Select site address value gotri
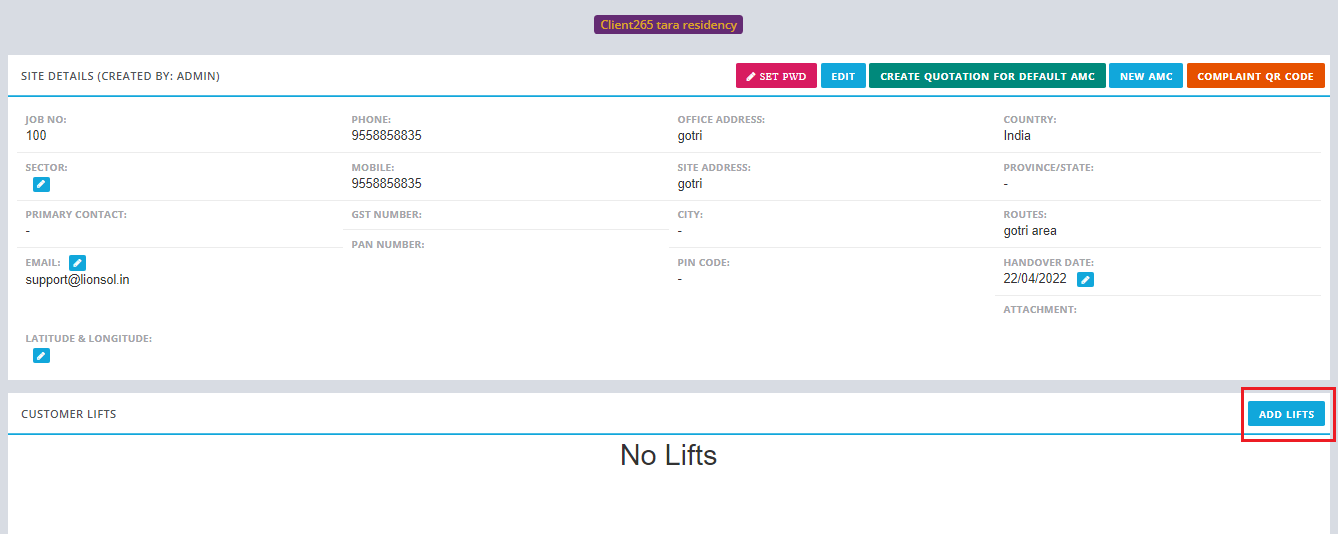 tap(690, 184)
